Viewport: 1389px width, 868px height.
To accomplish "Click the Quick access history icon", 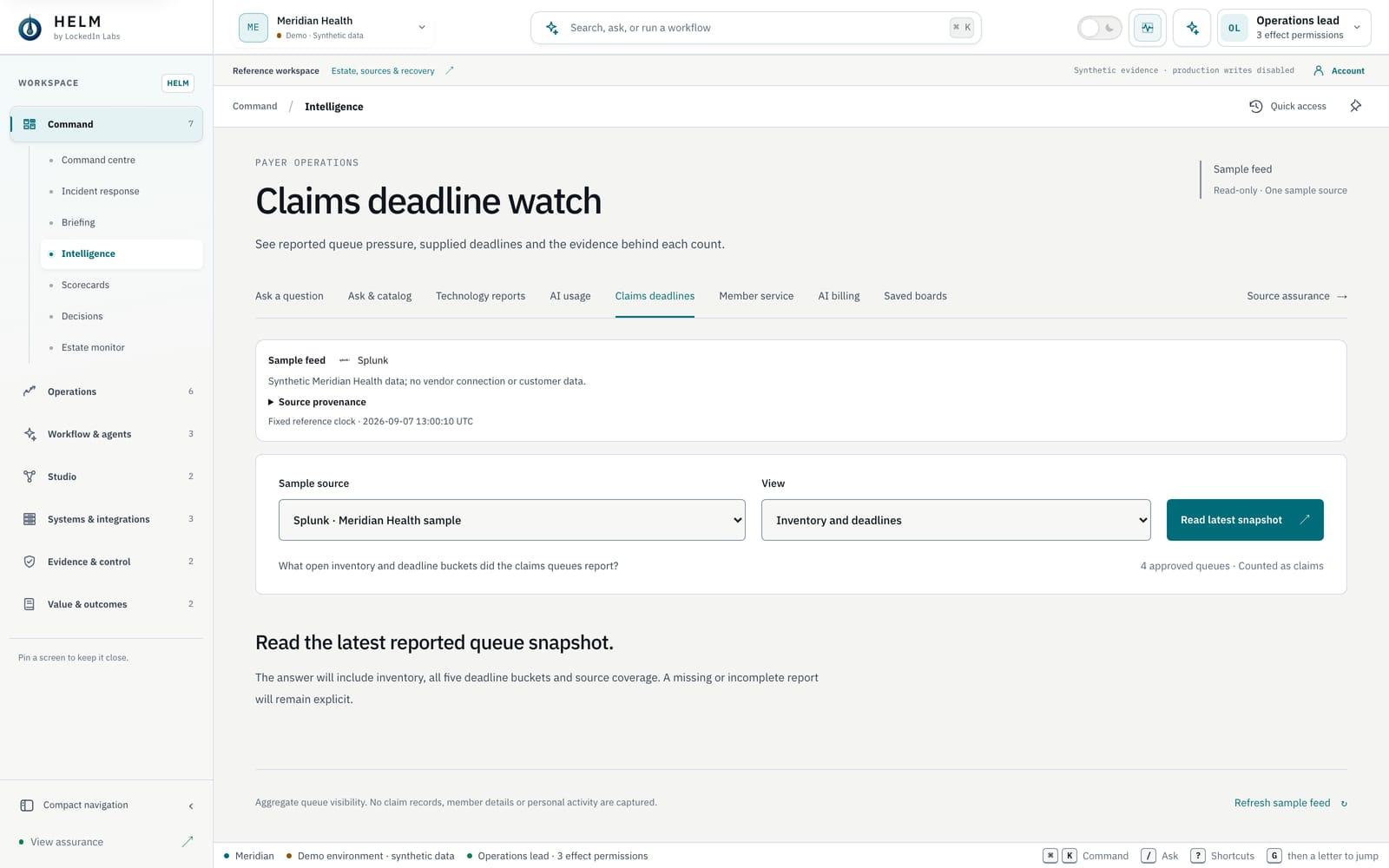I will pos(1255,106).
